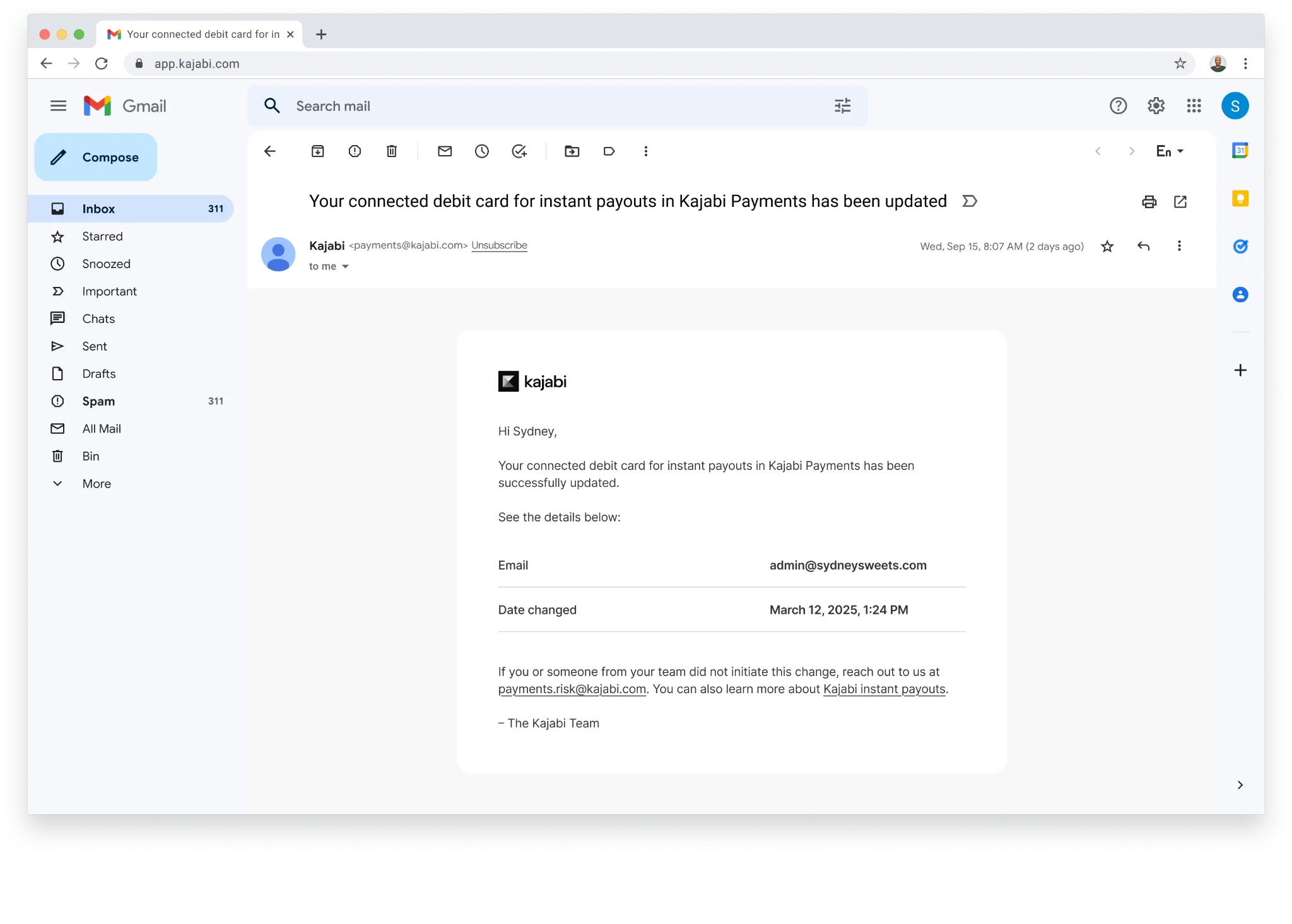Screen dimensions: 1292x924
Task: Open Google Tasks side panel
Action: click(x=1240, y=247)
